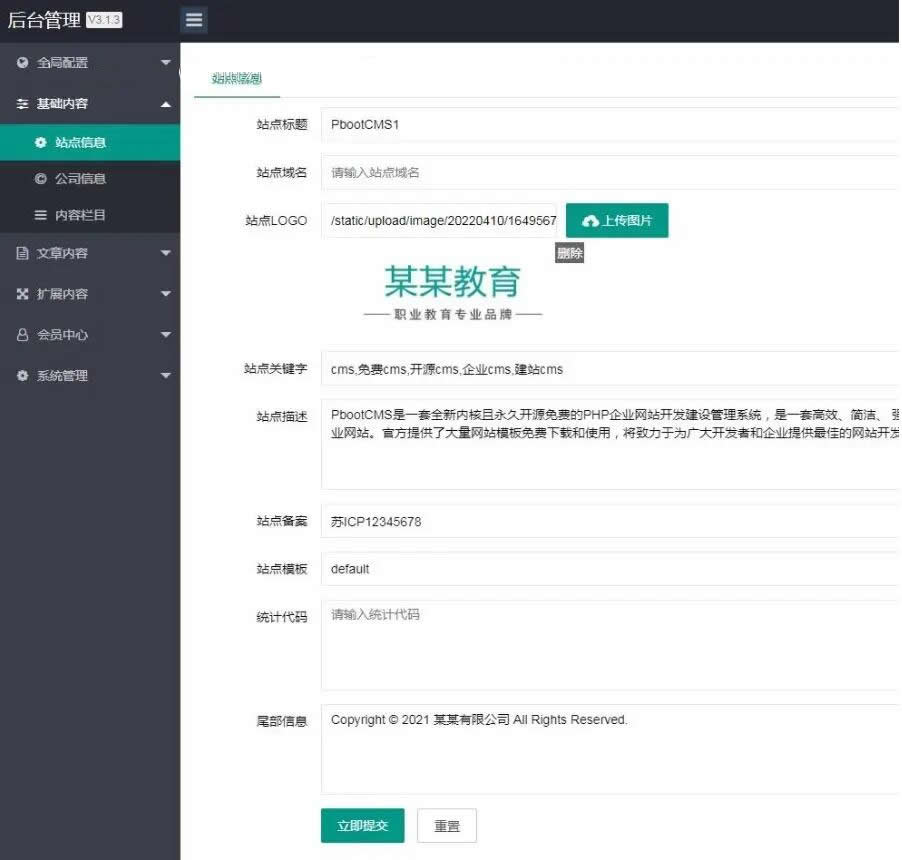The height and width of the screenshot is (860, 902).
Task: Select 公司信息 in the sidebar
Action: 90,178
